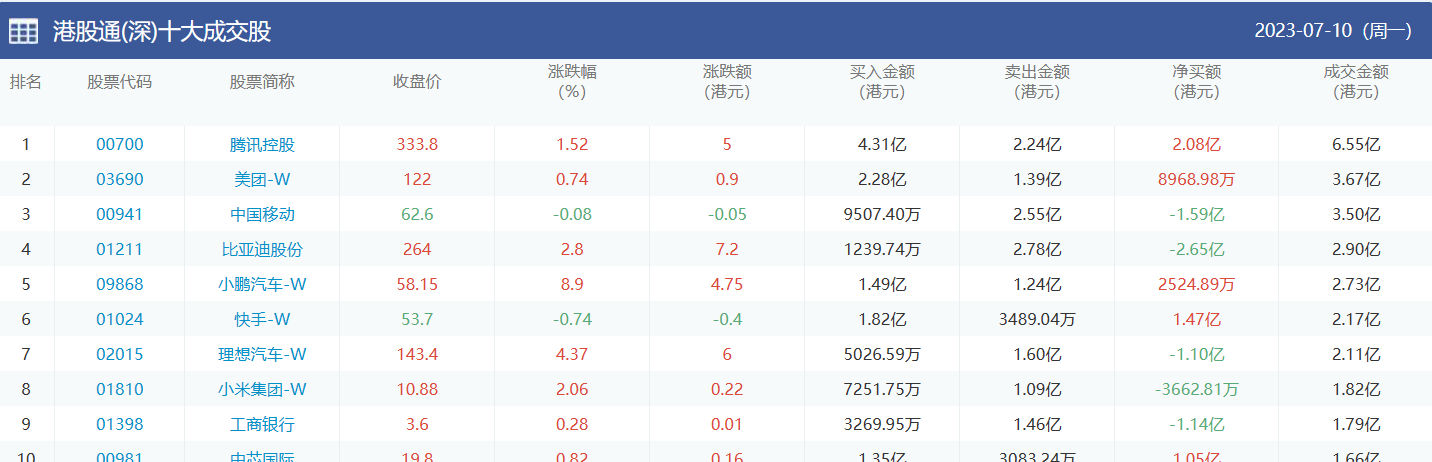Select the 小鹏汽车-W link
The height and width of the screenshot is (462, 1432).
coord(262,284)
